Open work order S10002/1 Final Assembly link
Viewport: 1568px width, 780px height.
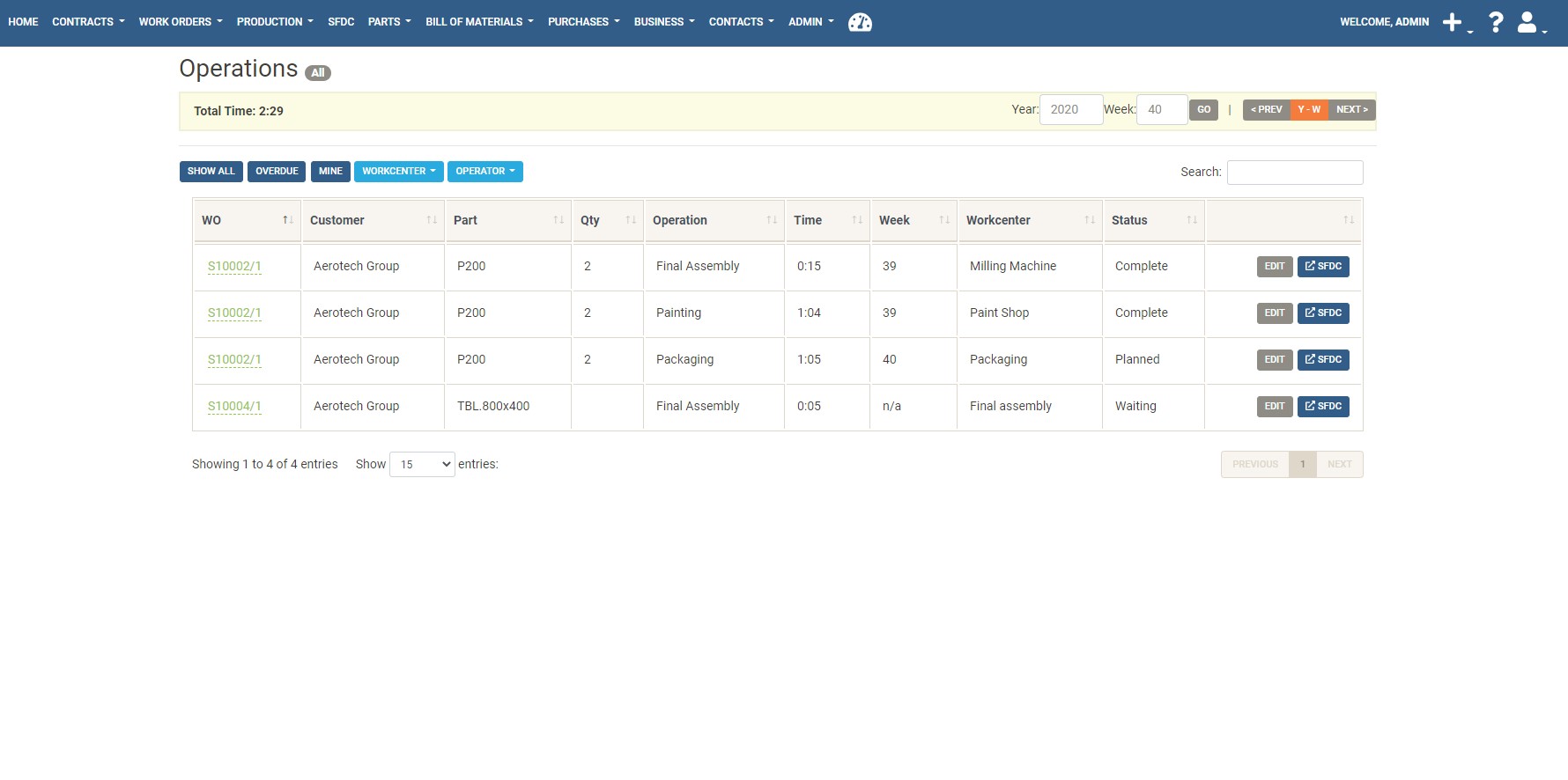point(234,267)
